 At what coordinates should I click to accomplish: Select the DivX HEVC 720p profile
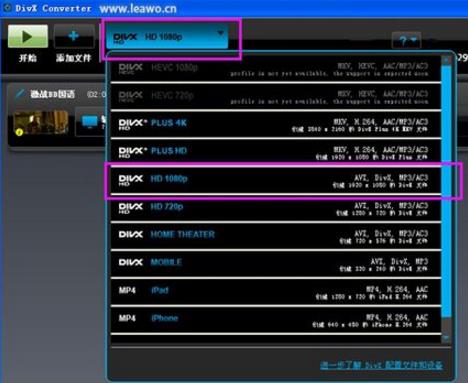click(276, 97)
